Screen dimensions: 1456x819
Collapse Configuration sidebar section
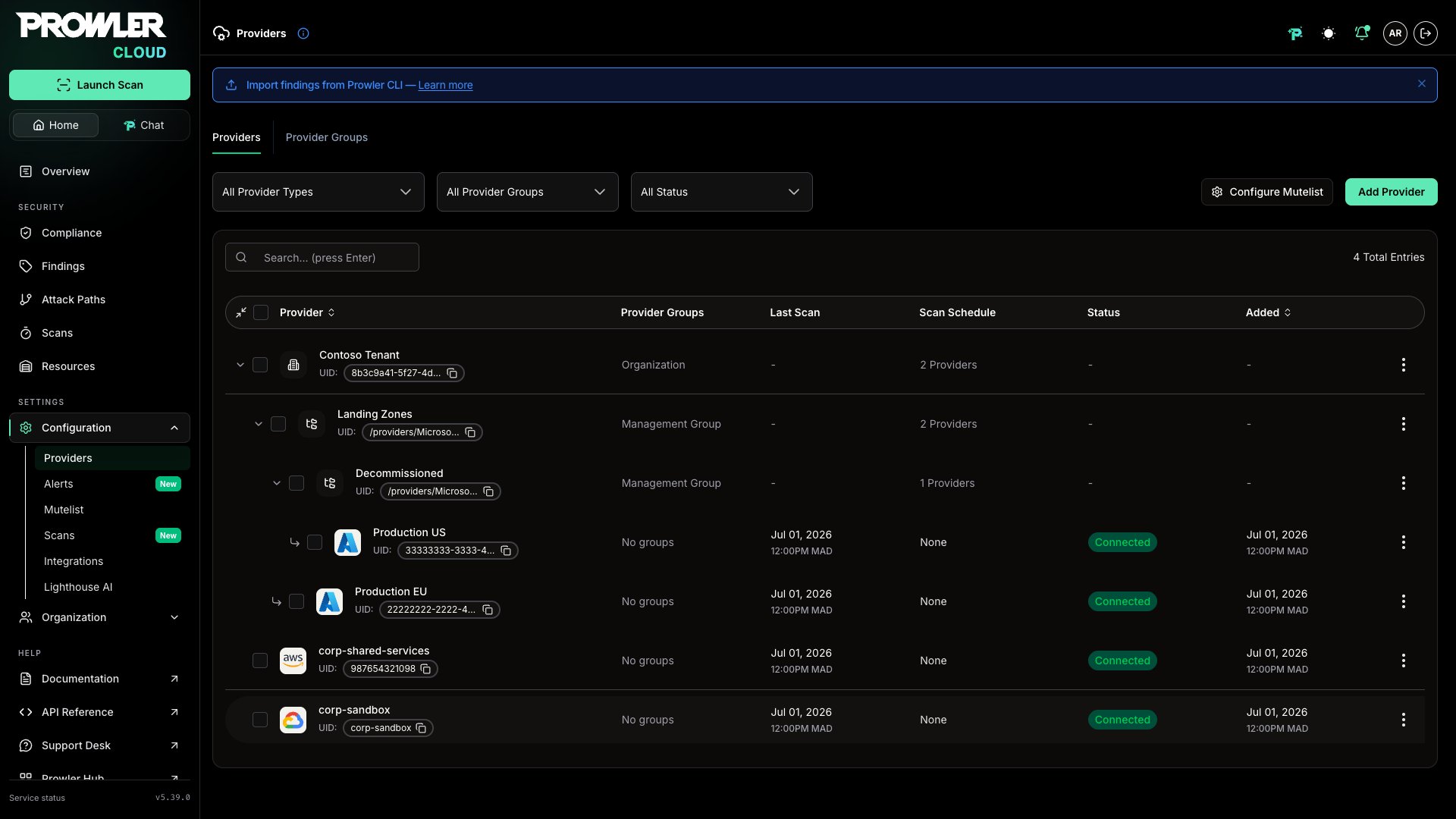pos(99,428)
